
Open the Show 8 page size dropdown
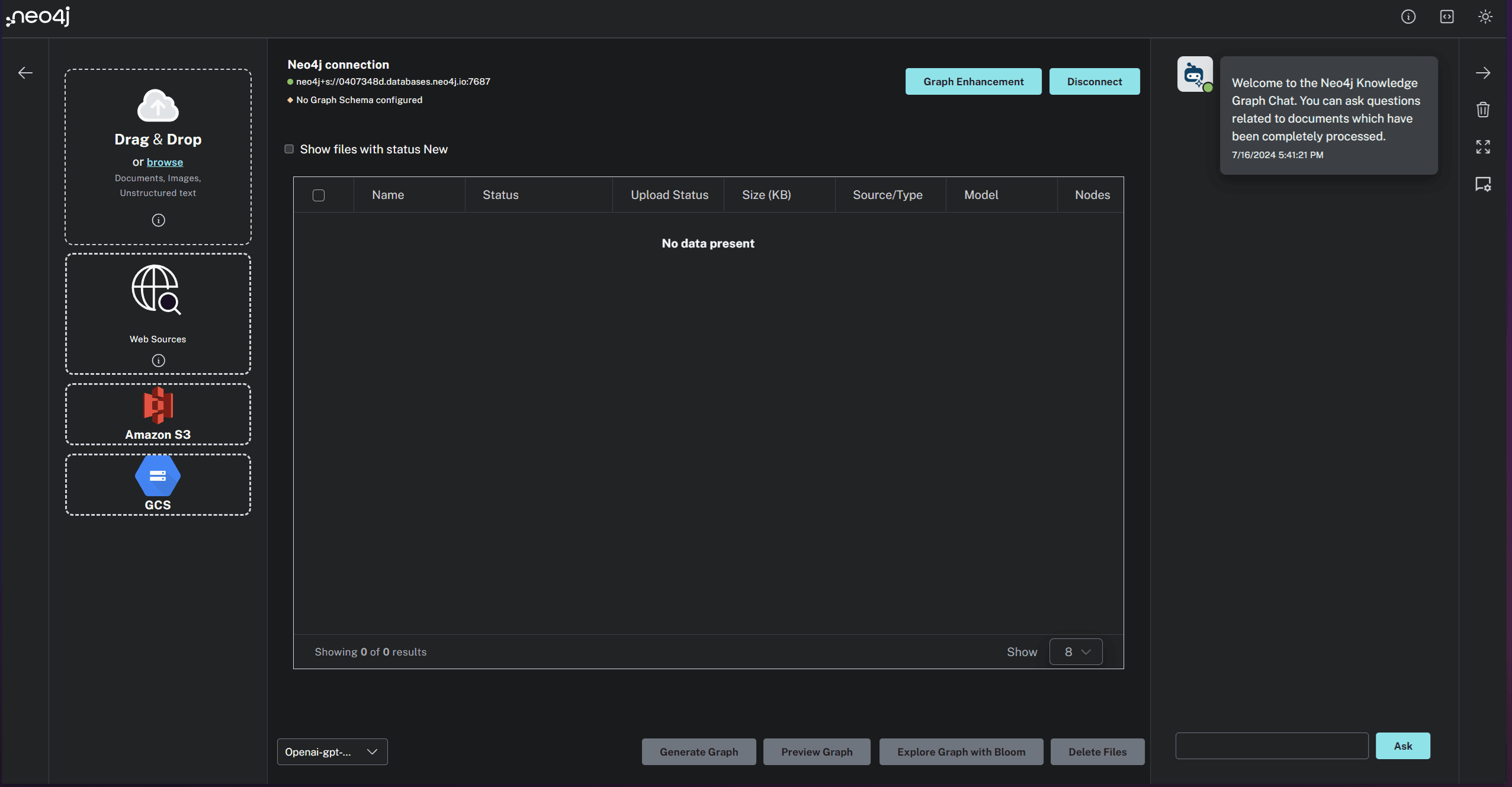[1076, 652]
